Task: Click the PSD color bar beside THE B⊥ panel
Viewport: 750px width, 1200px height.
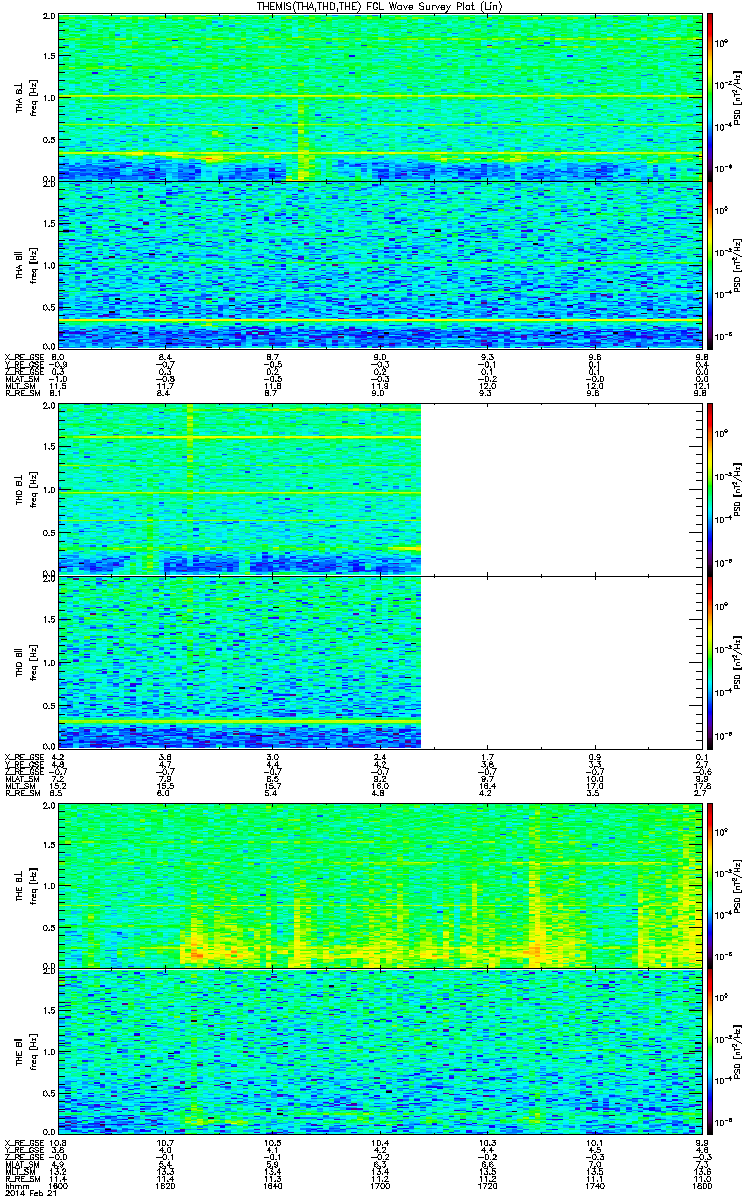Action: click(x=710, y=884)
